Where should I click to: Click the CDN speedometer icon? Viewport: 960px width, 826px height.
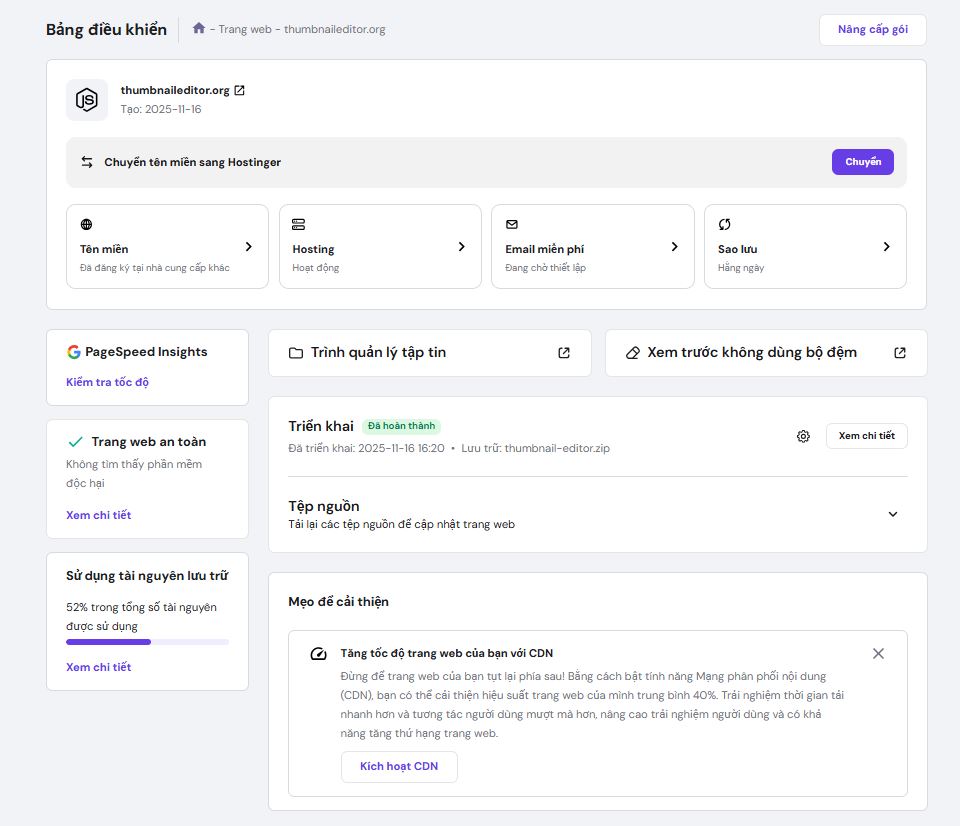(318, 654)
